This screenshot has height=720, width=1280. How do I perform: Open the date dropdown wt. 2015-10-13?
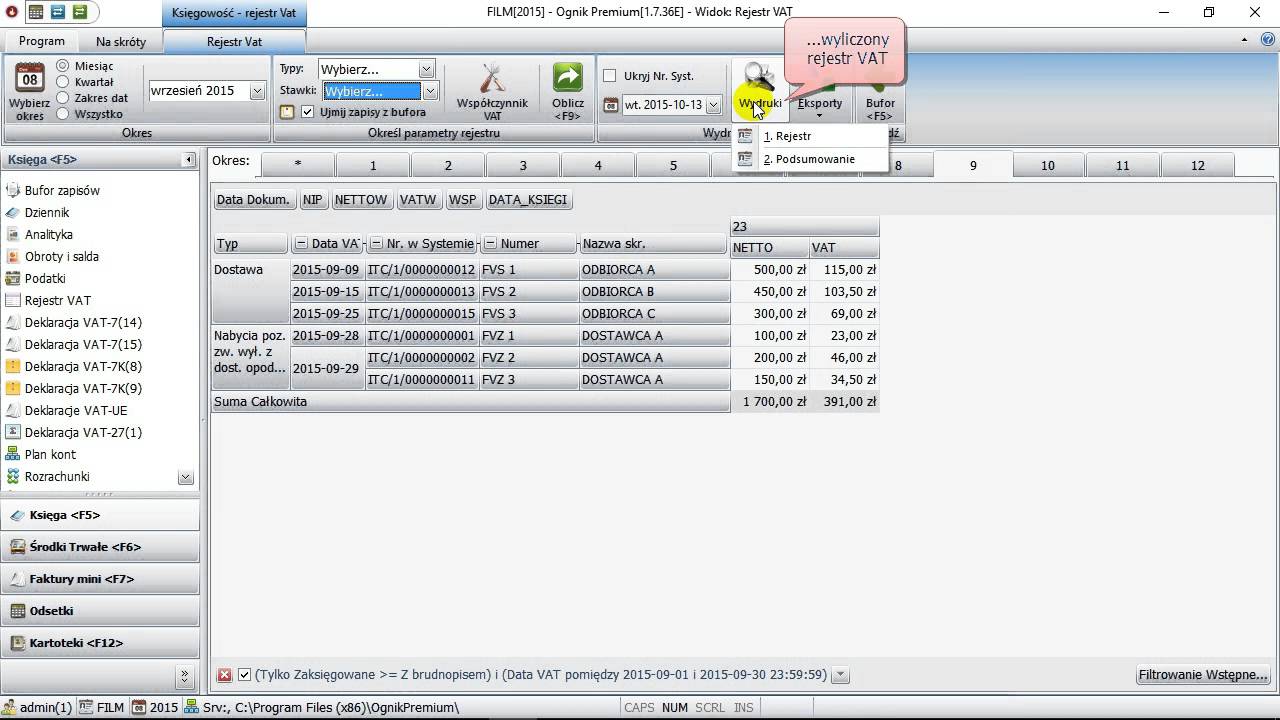[x=713, y=104]
